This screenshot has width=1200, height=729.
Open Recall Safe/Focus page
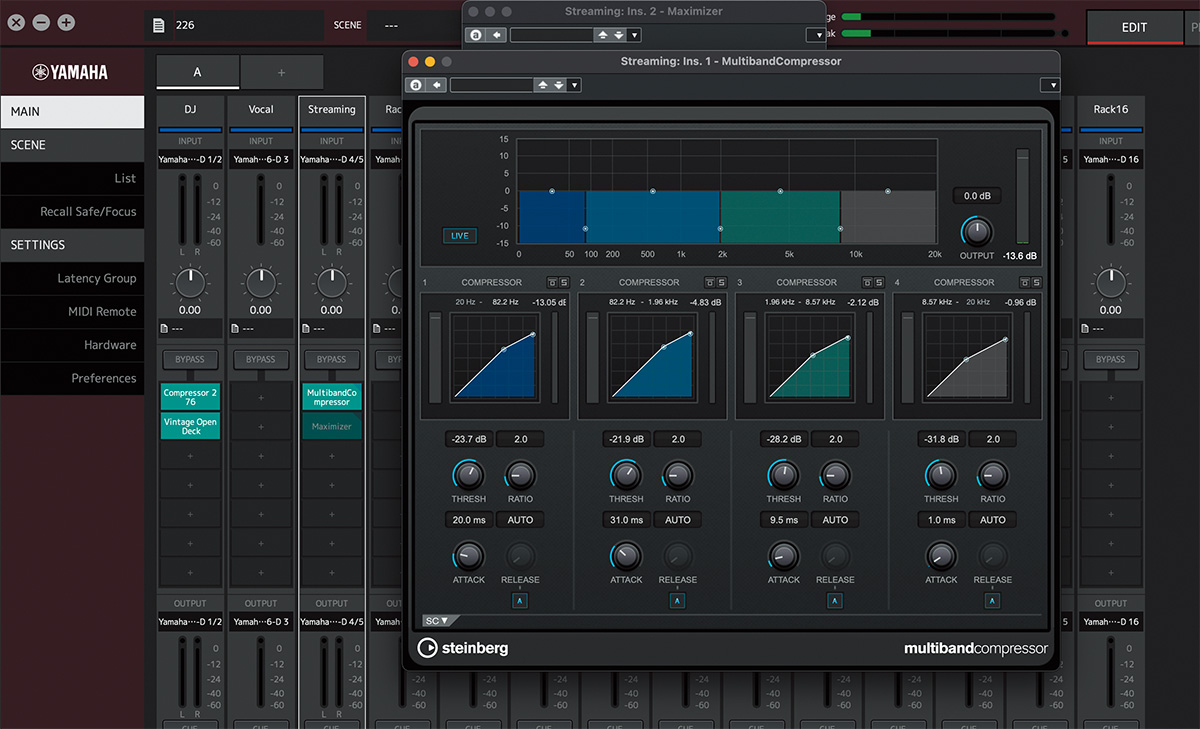point(72,211)
